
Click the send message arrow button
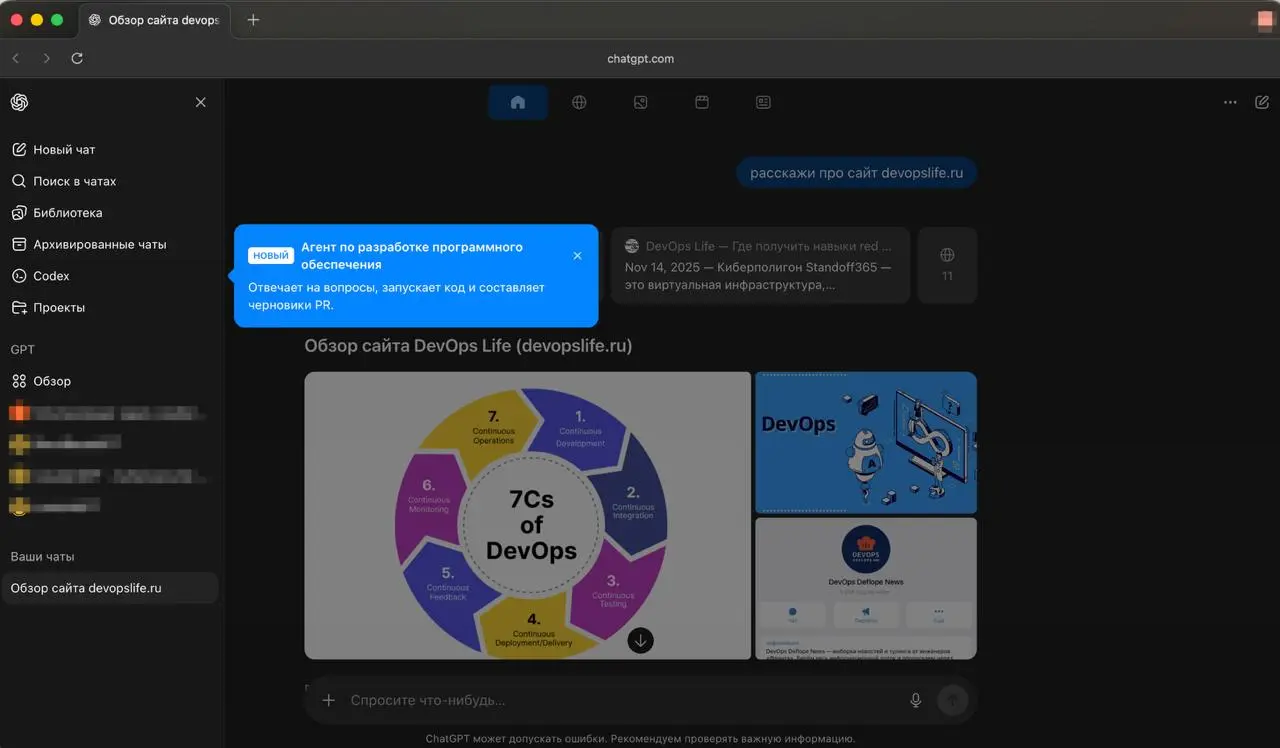coord(952,700)
